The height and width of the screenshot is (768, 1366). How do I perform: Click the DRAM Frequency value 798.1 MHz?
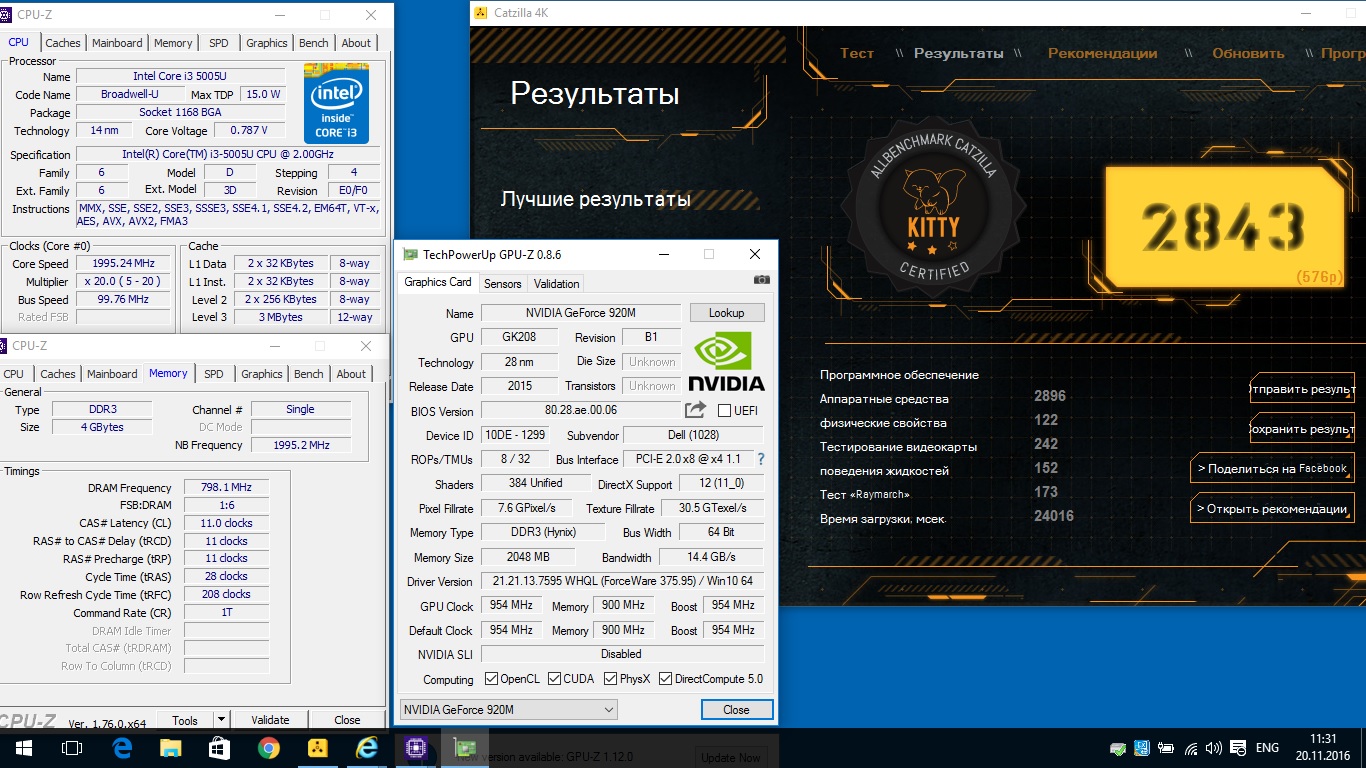click(x=226, y=487)
